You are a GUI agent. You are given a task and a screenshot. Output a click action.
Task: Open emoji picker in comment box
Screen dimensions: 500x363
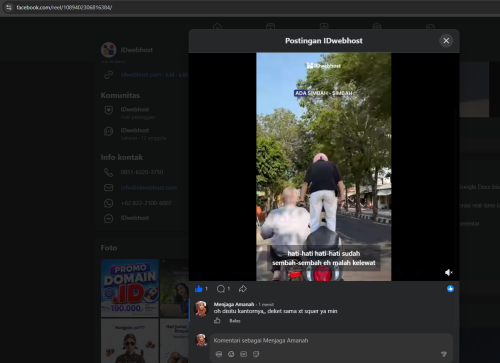pyautogui.click(x=231, y=354)
